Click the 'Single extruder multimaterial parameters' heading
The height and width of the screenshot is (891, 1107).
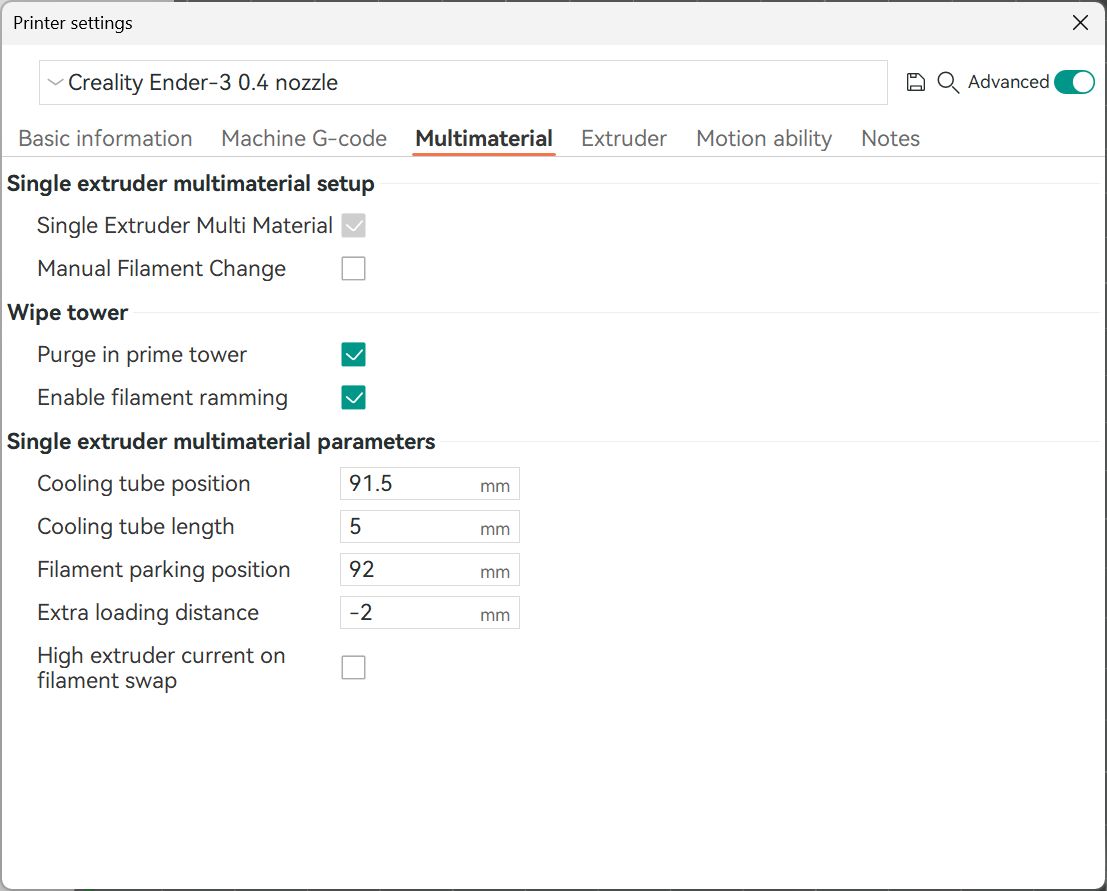coord(221,441)
